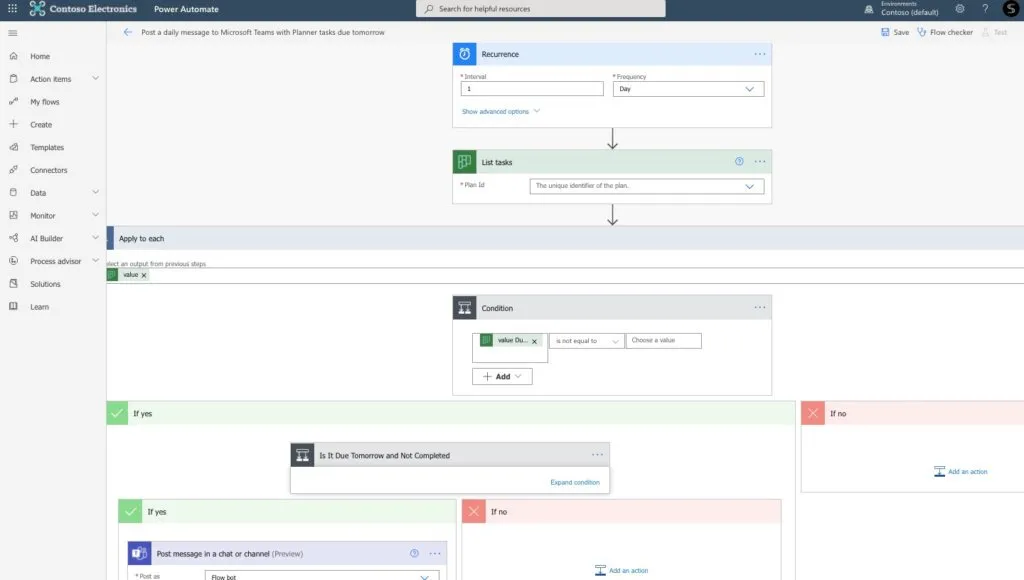1024x580 pixels.
Task: Expand Show advanced options in Recurrence
Action: [x=501, y=112]
